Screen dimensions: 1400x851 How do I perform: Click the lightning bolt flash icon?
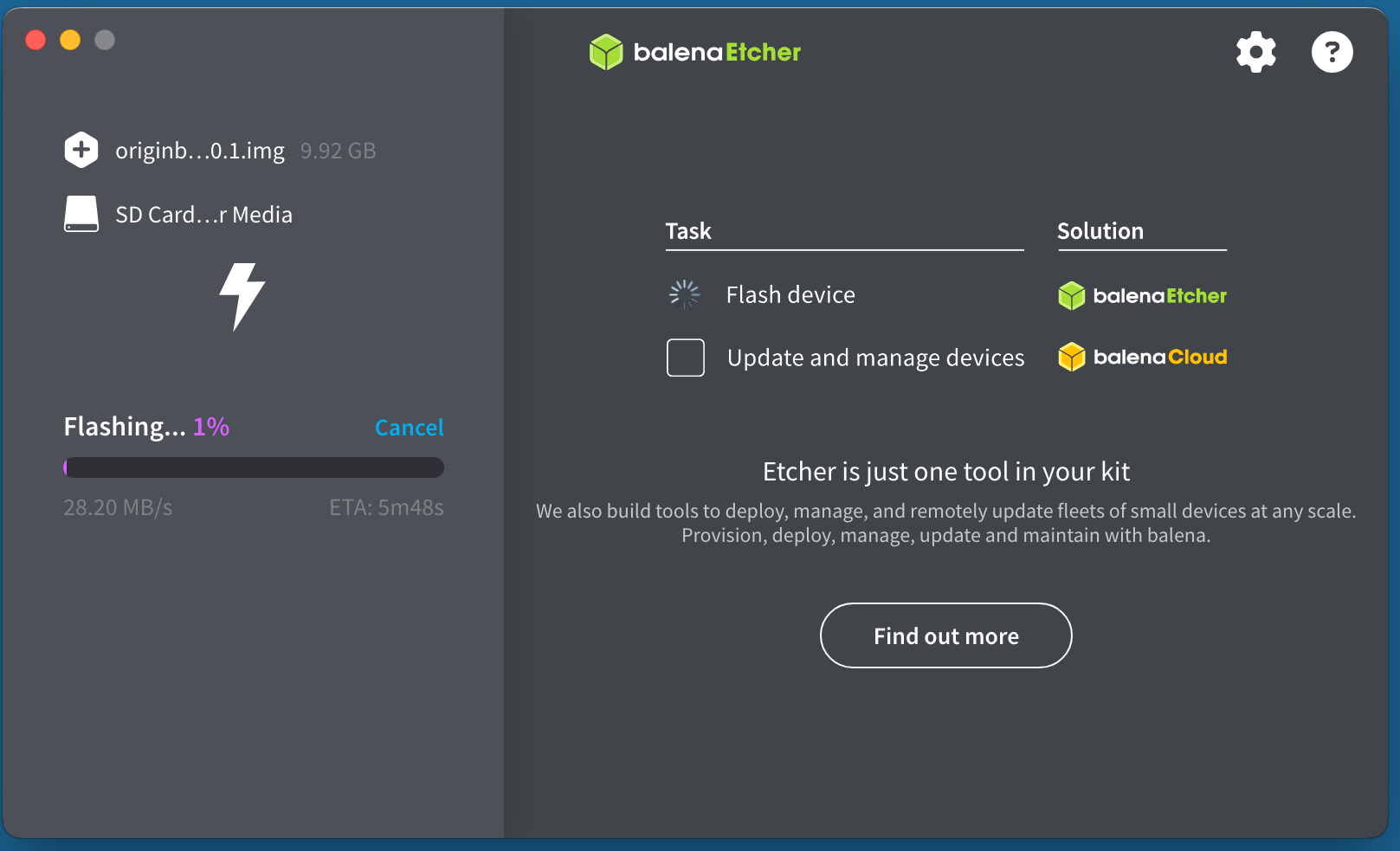(242, 297)
